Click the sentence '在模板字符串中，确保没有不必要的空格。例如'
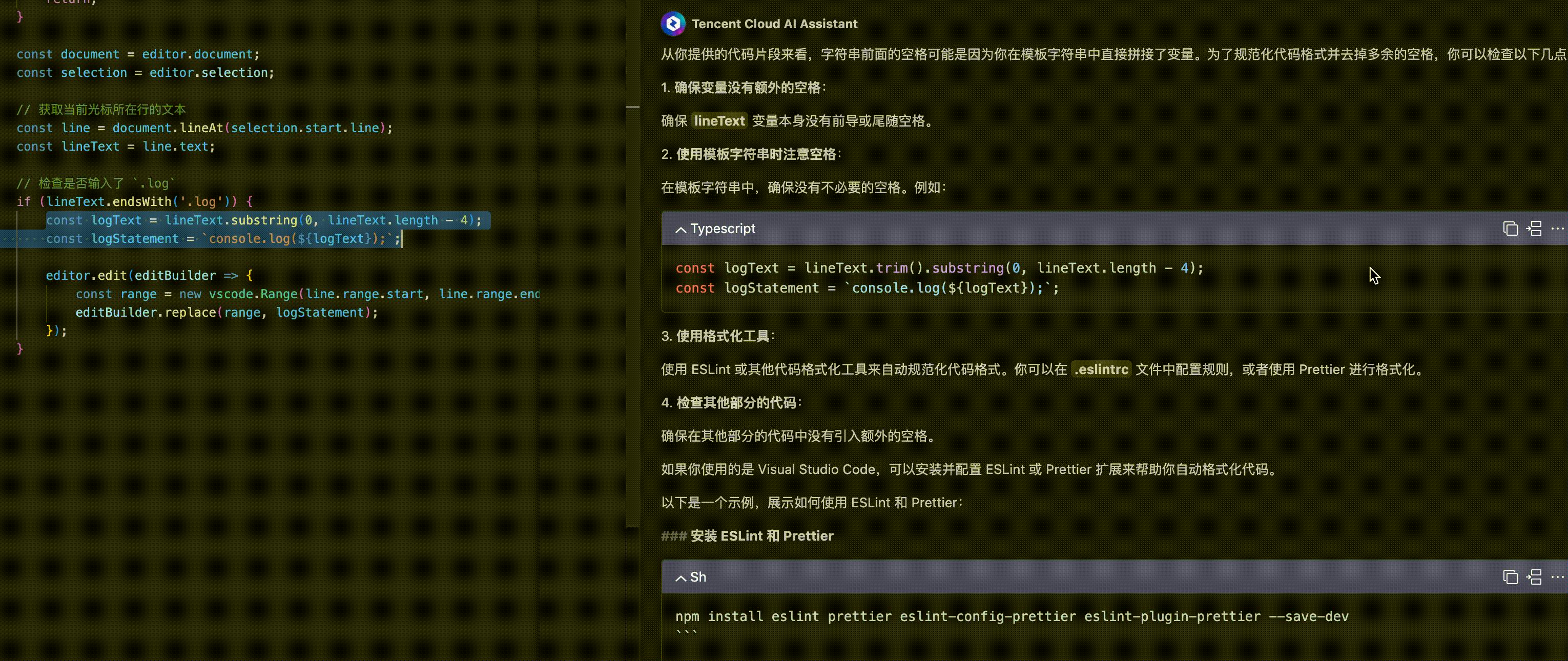The image size is (1568, 661). coord(803,188)
